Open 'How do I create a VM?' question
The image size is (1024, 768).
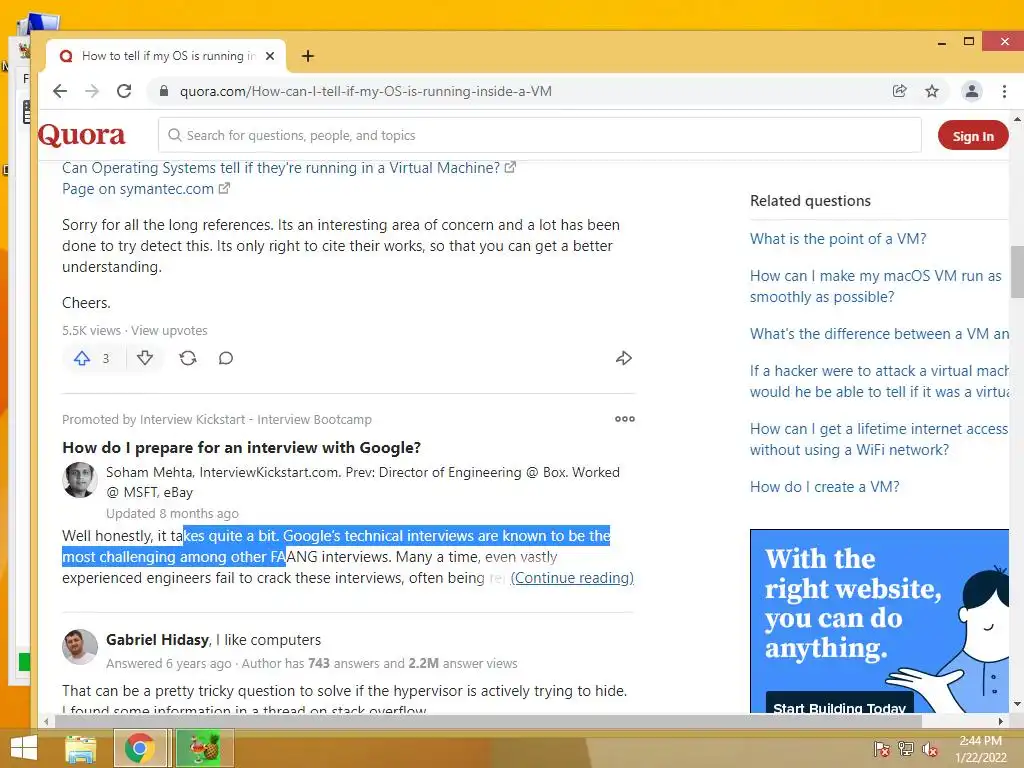824,487
